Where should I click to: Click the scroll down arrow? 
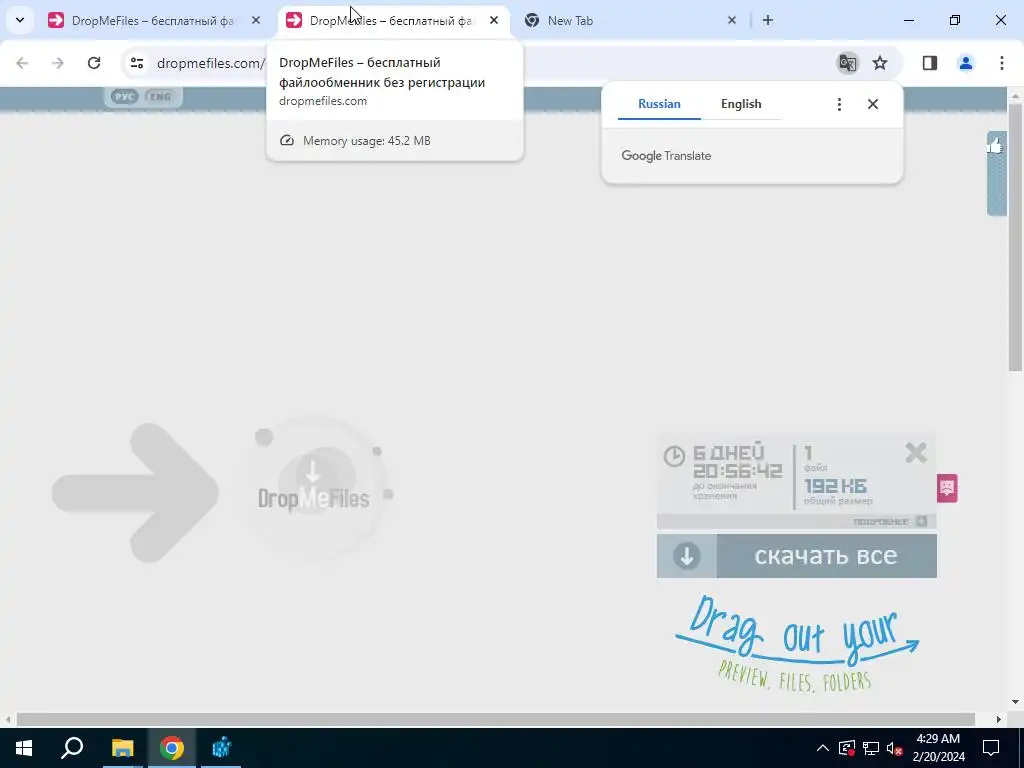[x=1016, y=702]
